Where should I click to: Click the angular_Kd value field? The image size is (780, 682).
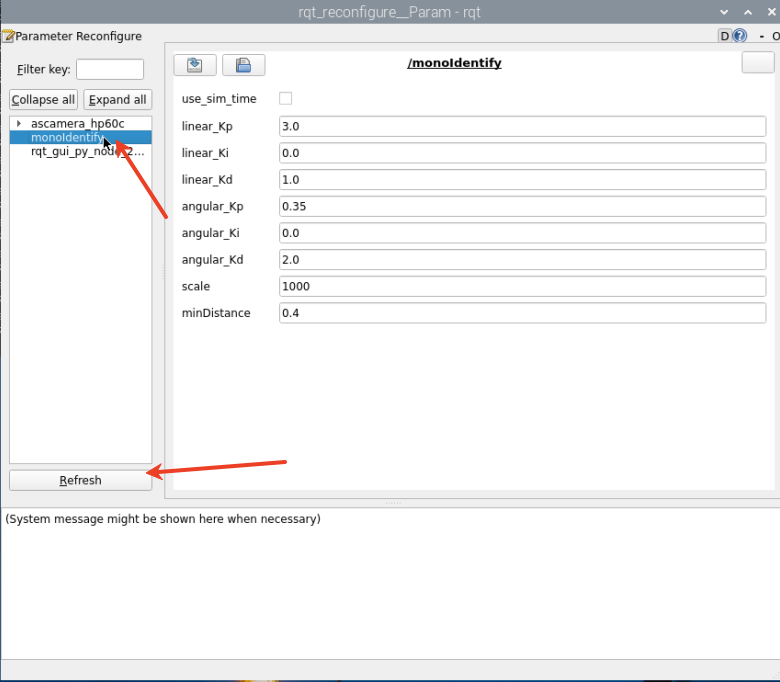521,260
